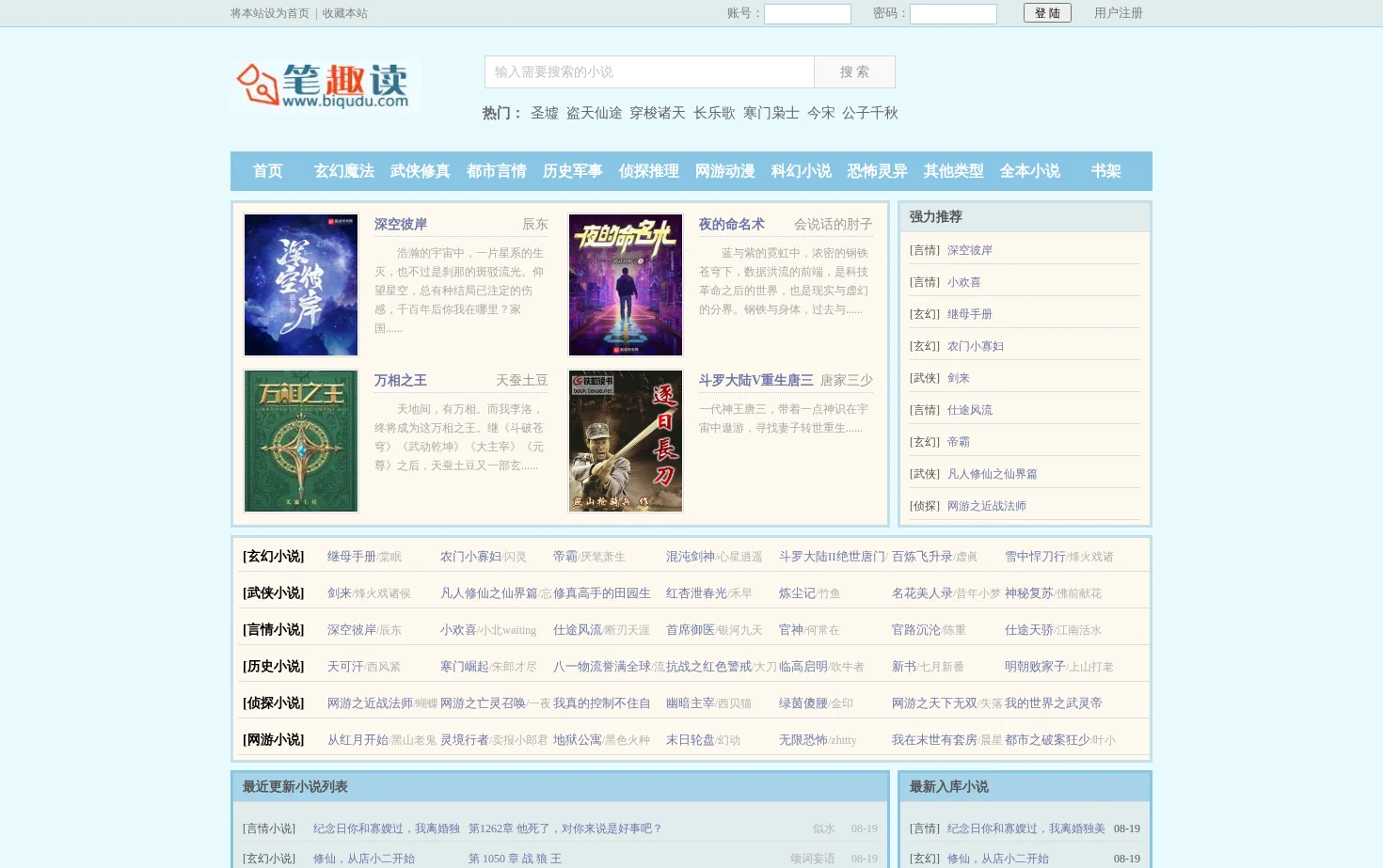Click hot search term 公子千秋

(870, 113)
